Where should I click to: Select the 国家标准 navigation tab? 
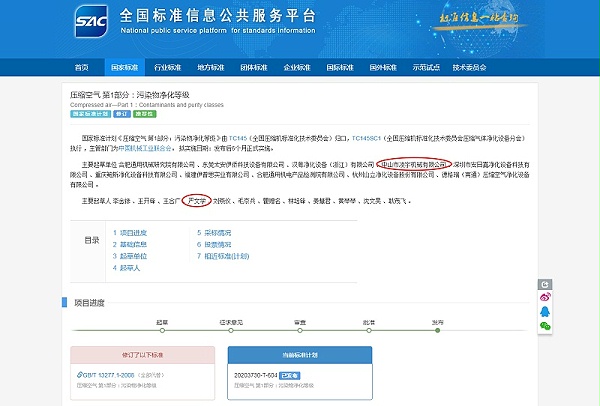tap(124, 68)
